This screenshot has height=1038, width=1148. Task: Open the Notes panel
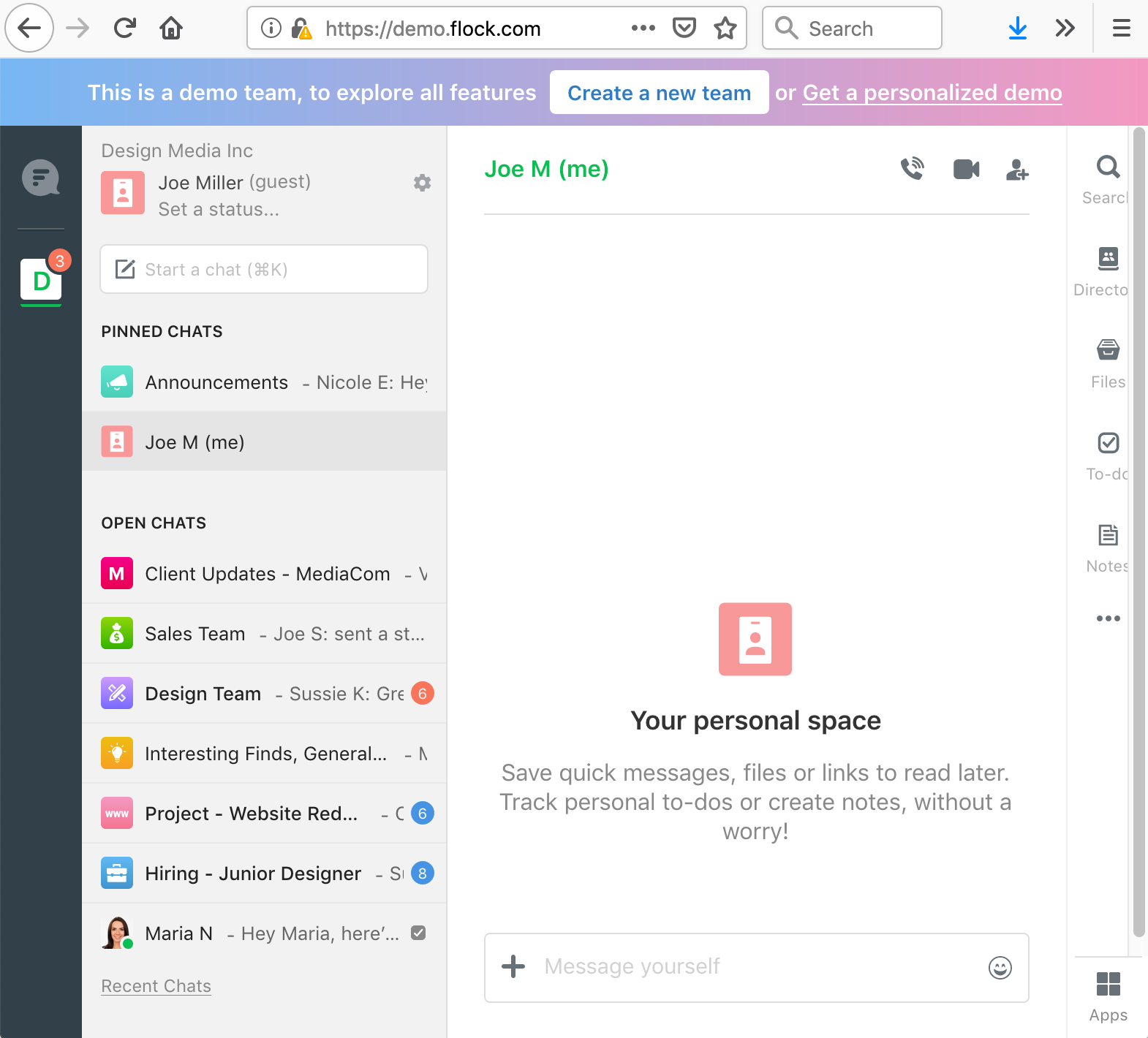1108,548
